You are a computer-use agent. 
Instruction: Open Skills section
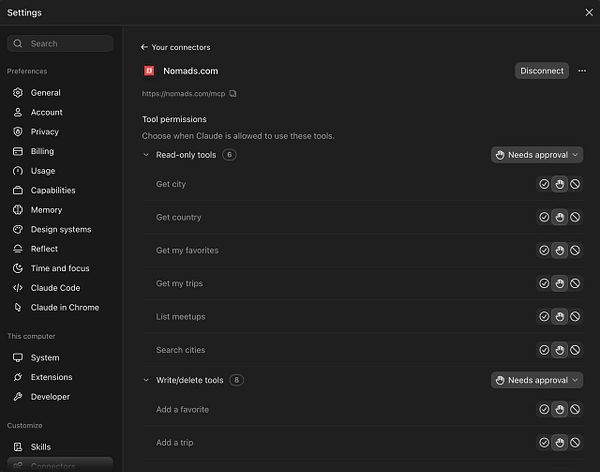coord(60,447)
